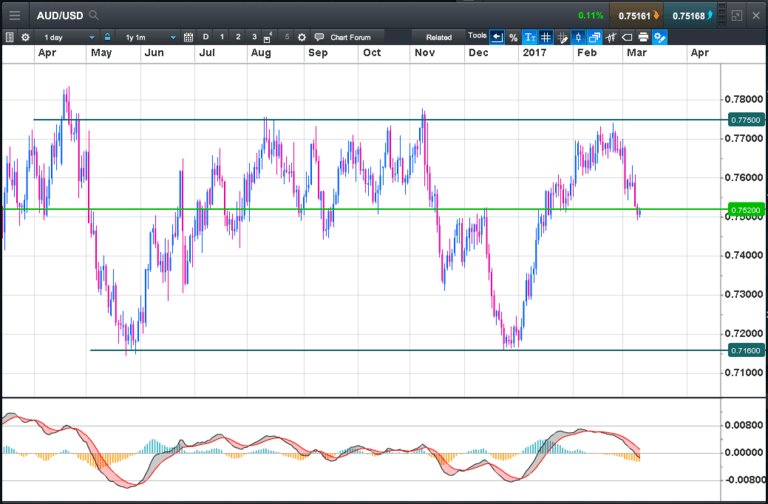Print the chart using printer icon
Screen dimensions: 768x504
coord(644,37)
